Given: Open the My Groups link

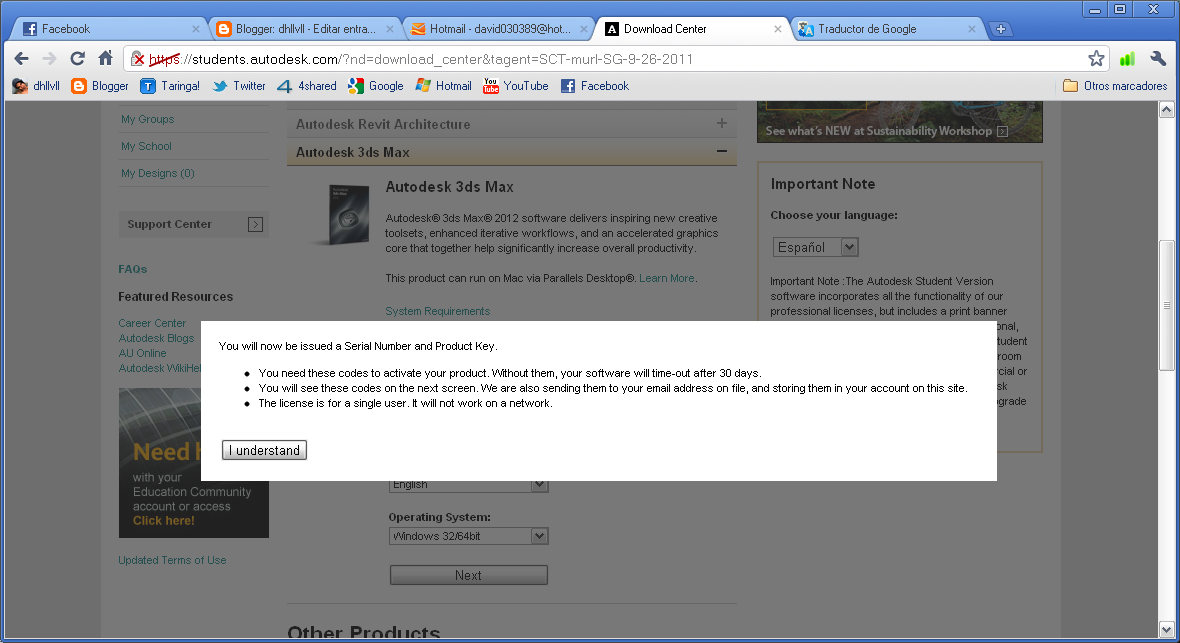Looking at the screenshot, I should point(148,119).
